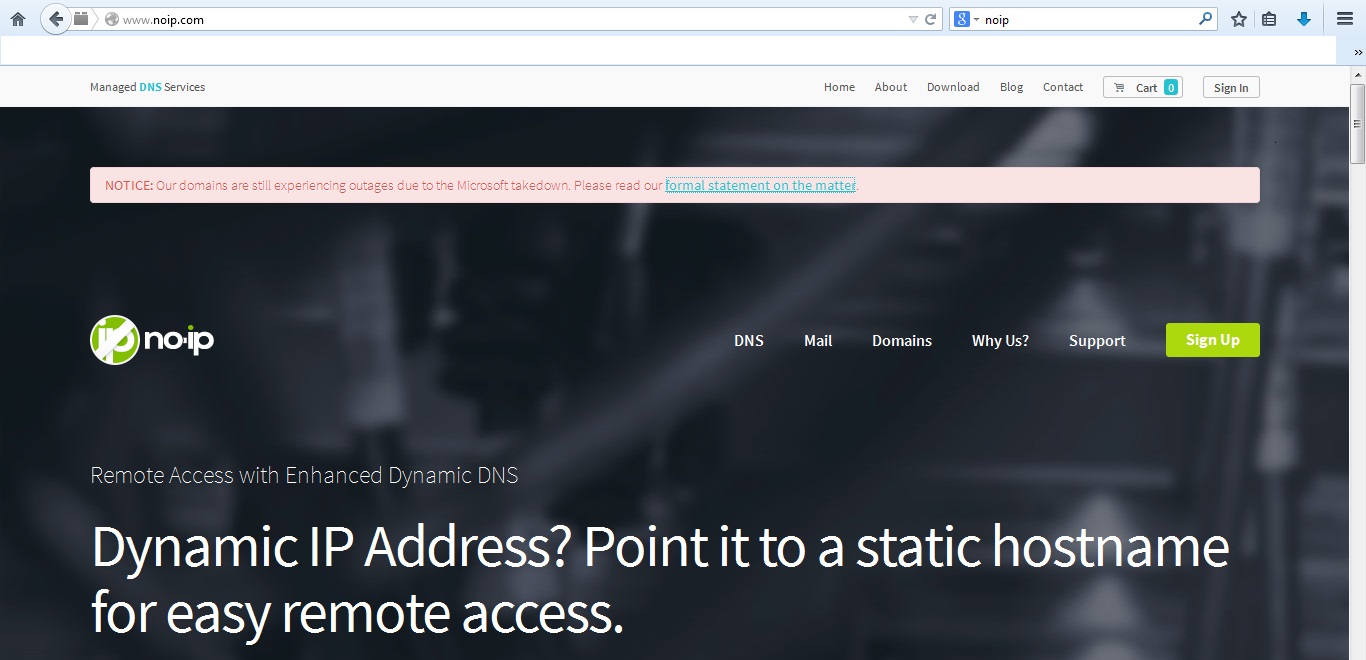Click the Managed DNS Services text
The height and width of the screenshot is (660, 1366).
coord(147,87)
